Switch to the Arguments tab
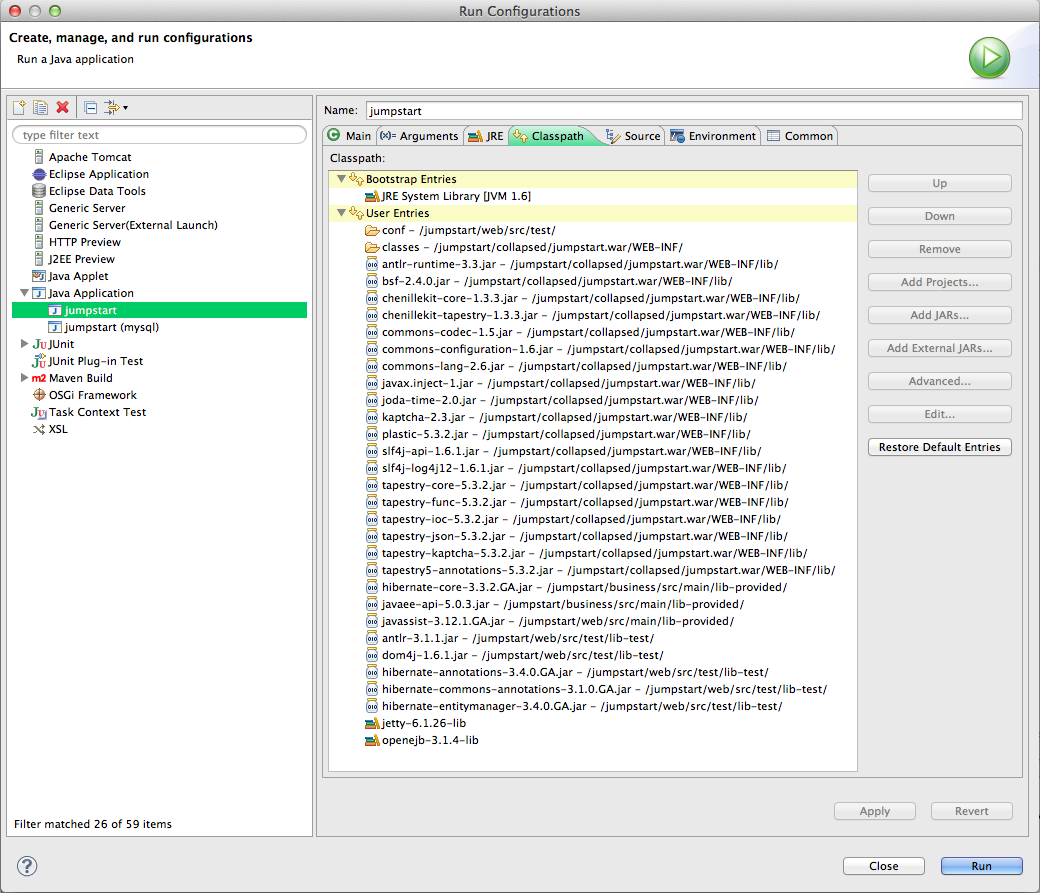 pos(419,136)
